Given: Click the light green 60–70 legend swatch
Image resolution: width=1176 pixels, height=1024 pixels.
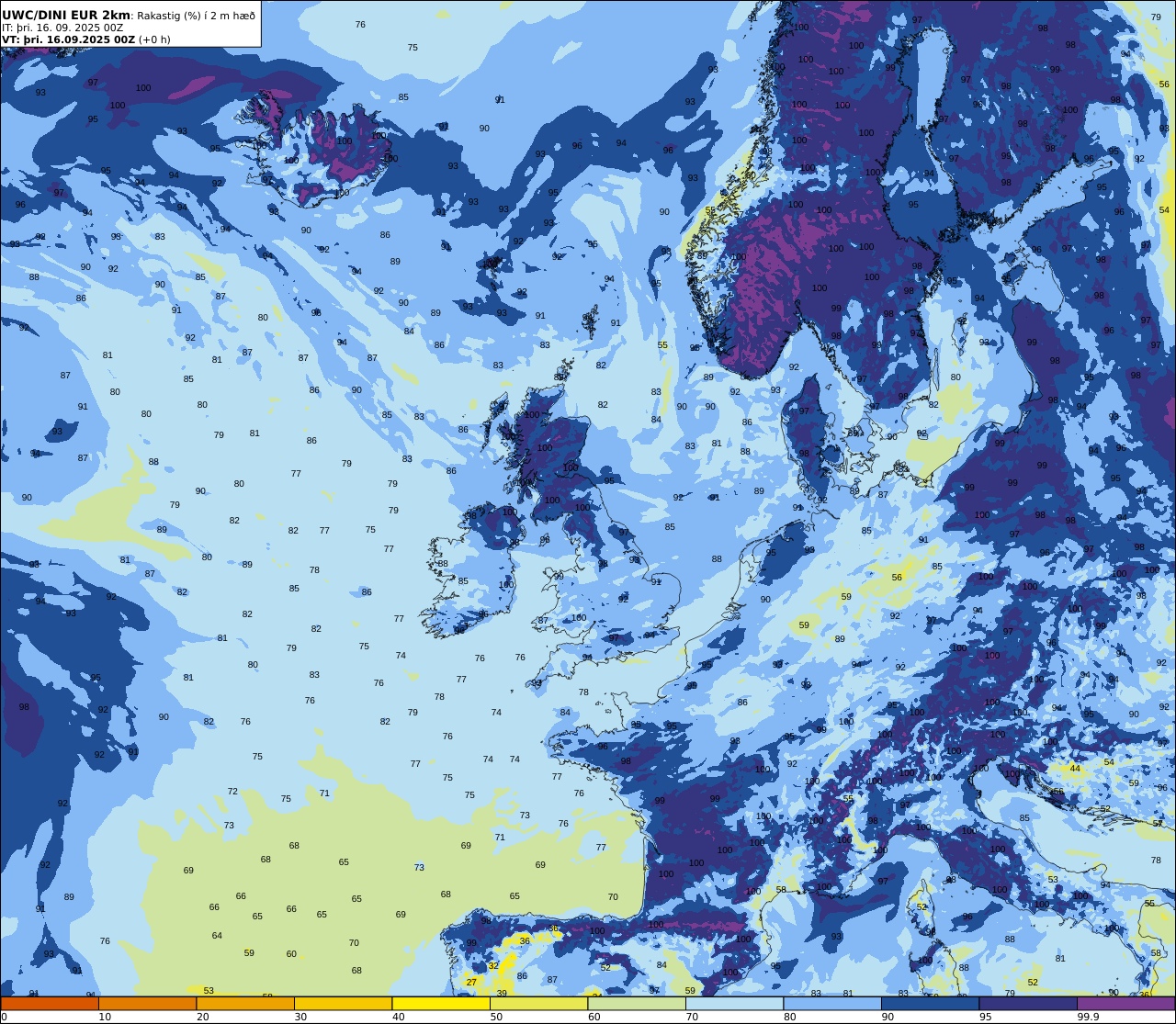Looking at the screenshot, I should [x=637, y=1004].
